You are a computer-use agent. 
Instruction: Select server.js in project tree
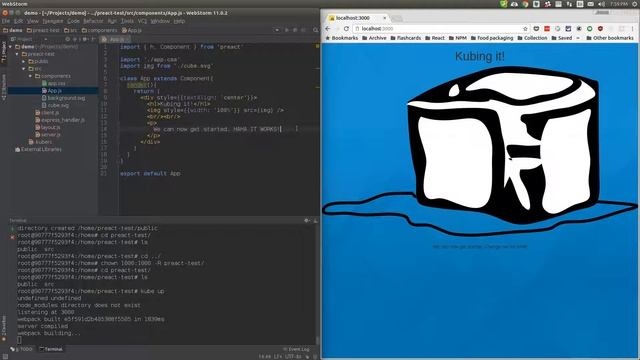click(x=48, y=135)
